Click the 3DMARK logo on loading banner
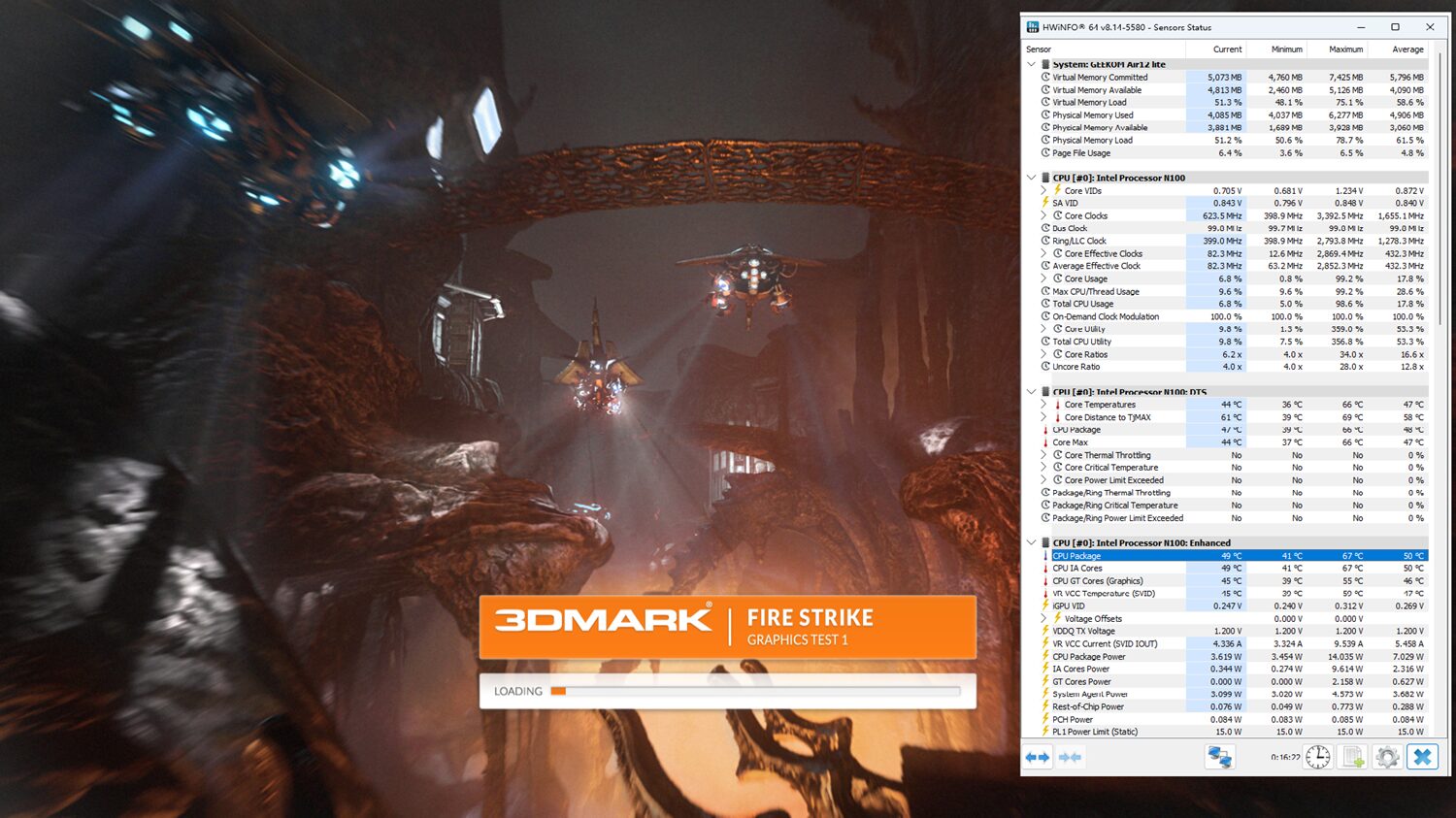The width and height of the screenshot is (1456, 818). click(603, 620)
